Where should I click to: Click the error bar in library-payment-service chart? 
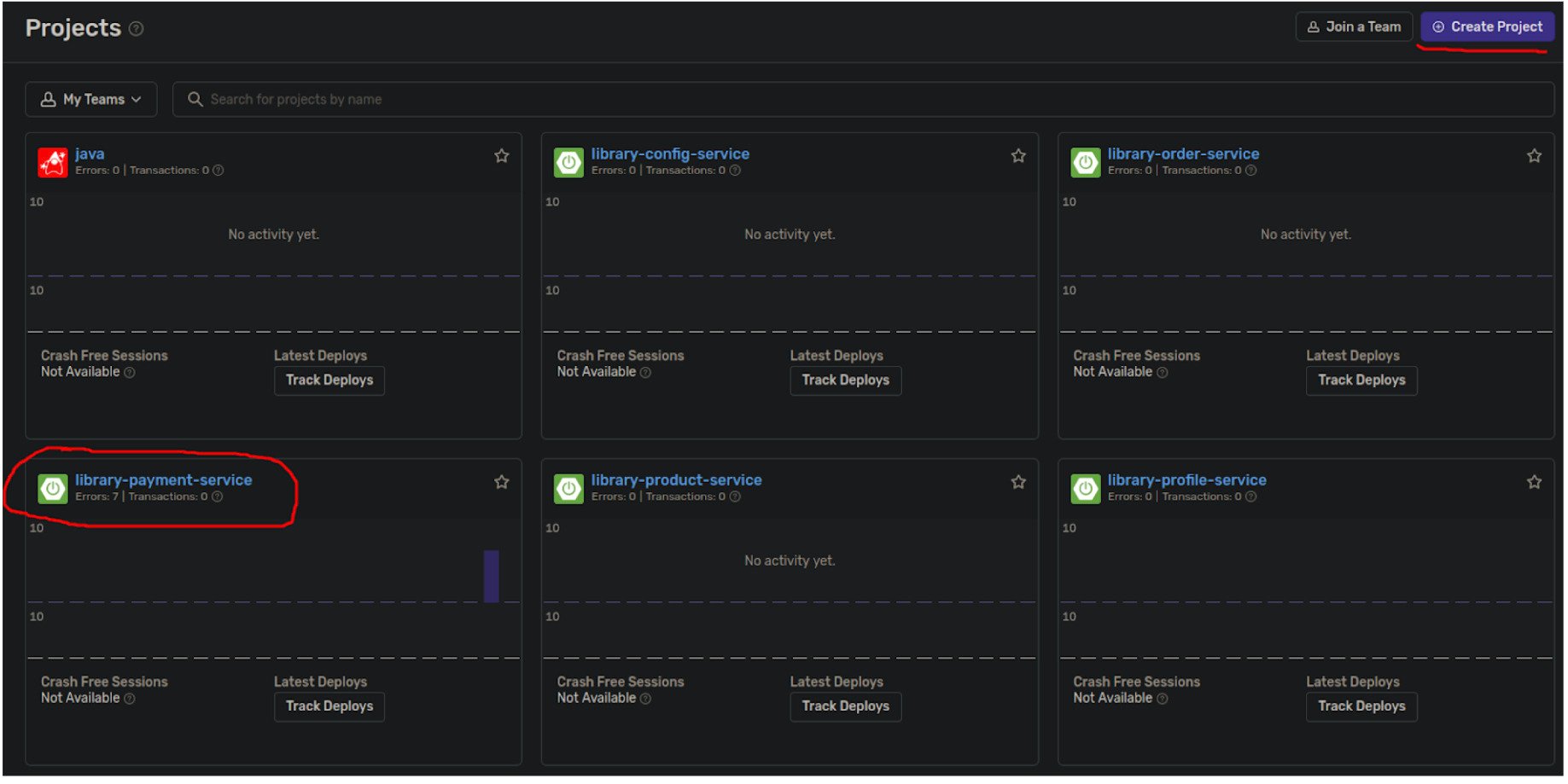point(492,577)
